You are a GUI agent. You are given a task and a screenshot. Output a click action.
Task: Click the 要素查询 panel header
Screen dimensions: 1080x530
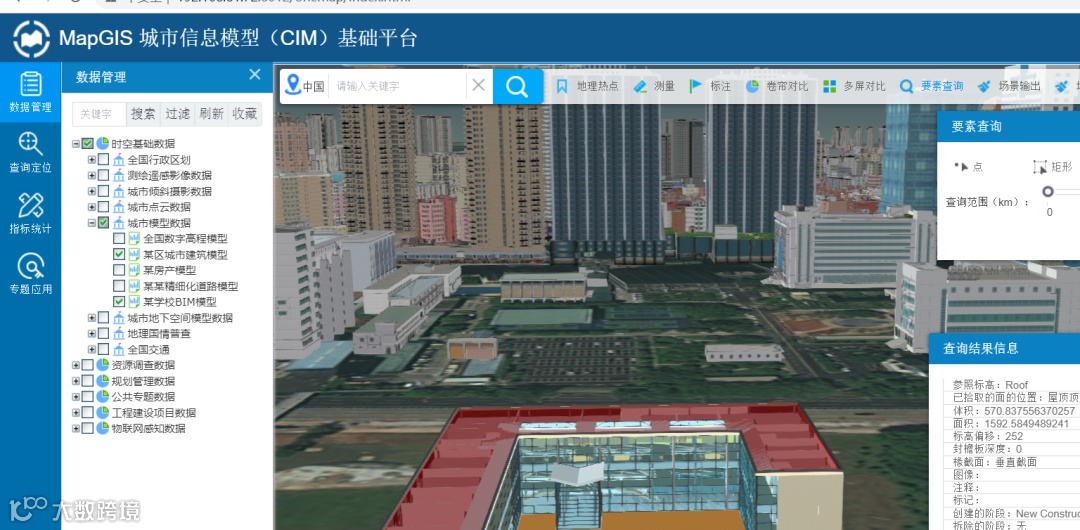(x=1008, y=126)
